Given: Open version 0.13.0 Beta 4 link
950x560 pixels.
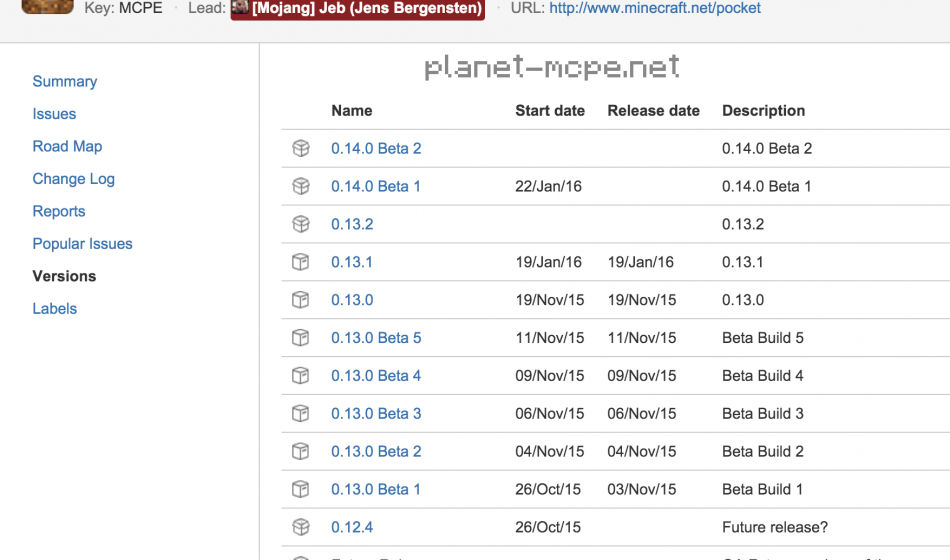Looking at the screenshot, I should (376, 376).
